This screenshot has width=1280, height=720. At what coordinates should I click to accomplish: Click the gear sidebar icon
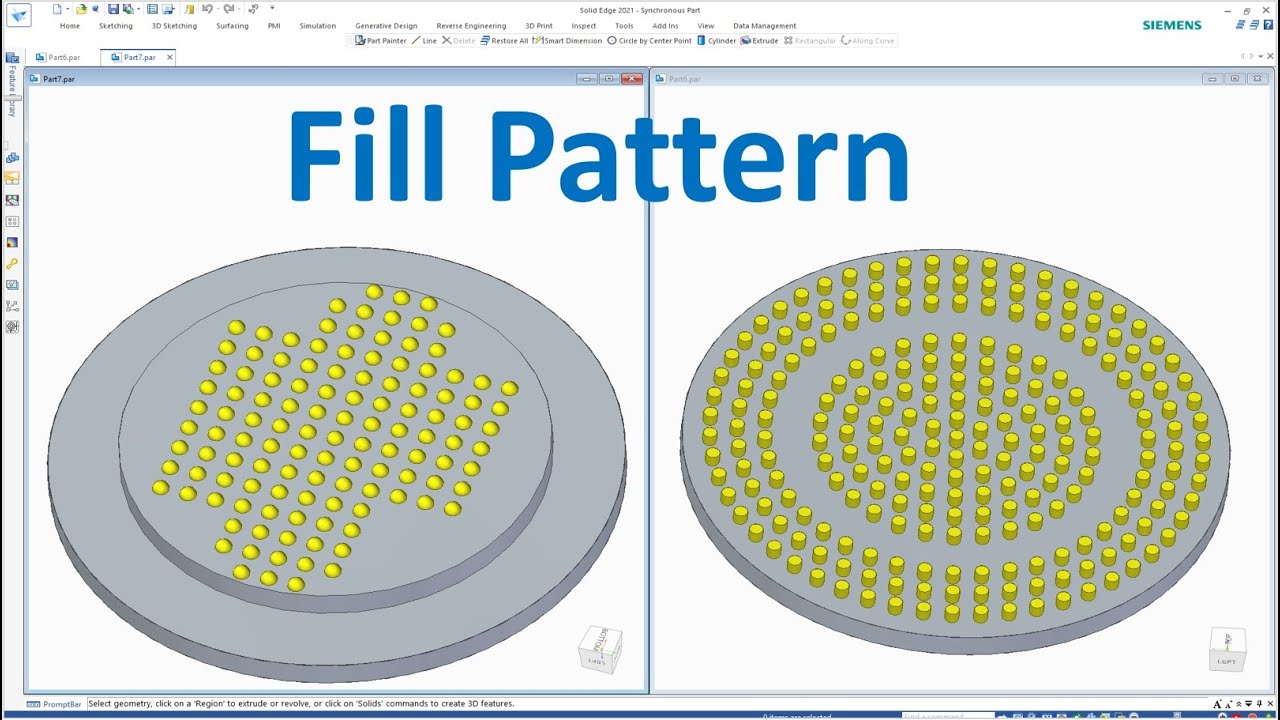[12, 326]
